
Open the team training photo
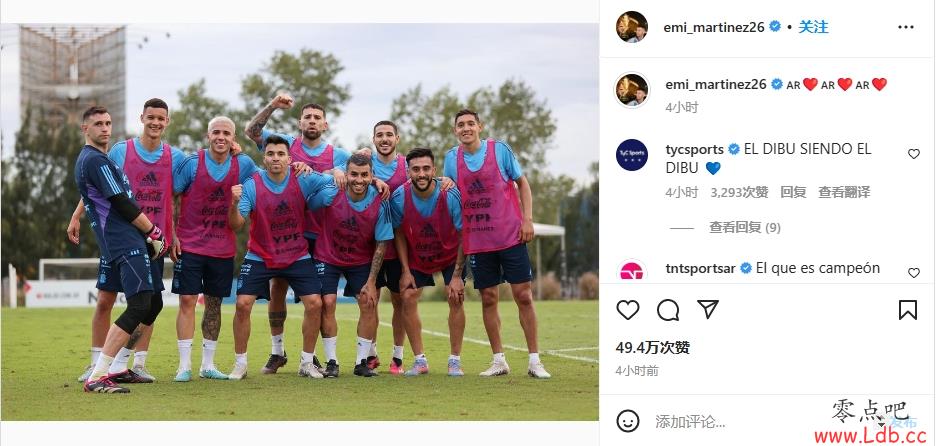pos(300,222)
